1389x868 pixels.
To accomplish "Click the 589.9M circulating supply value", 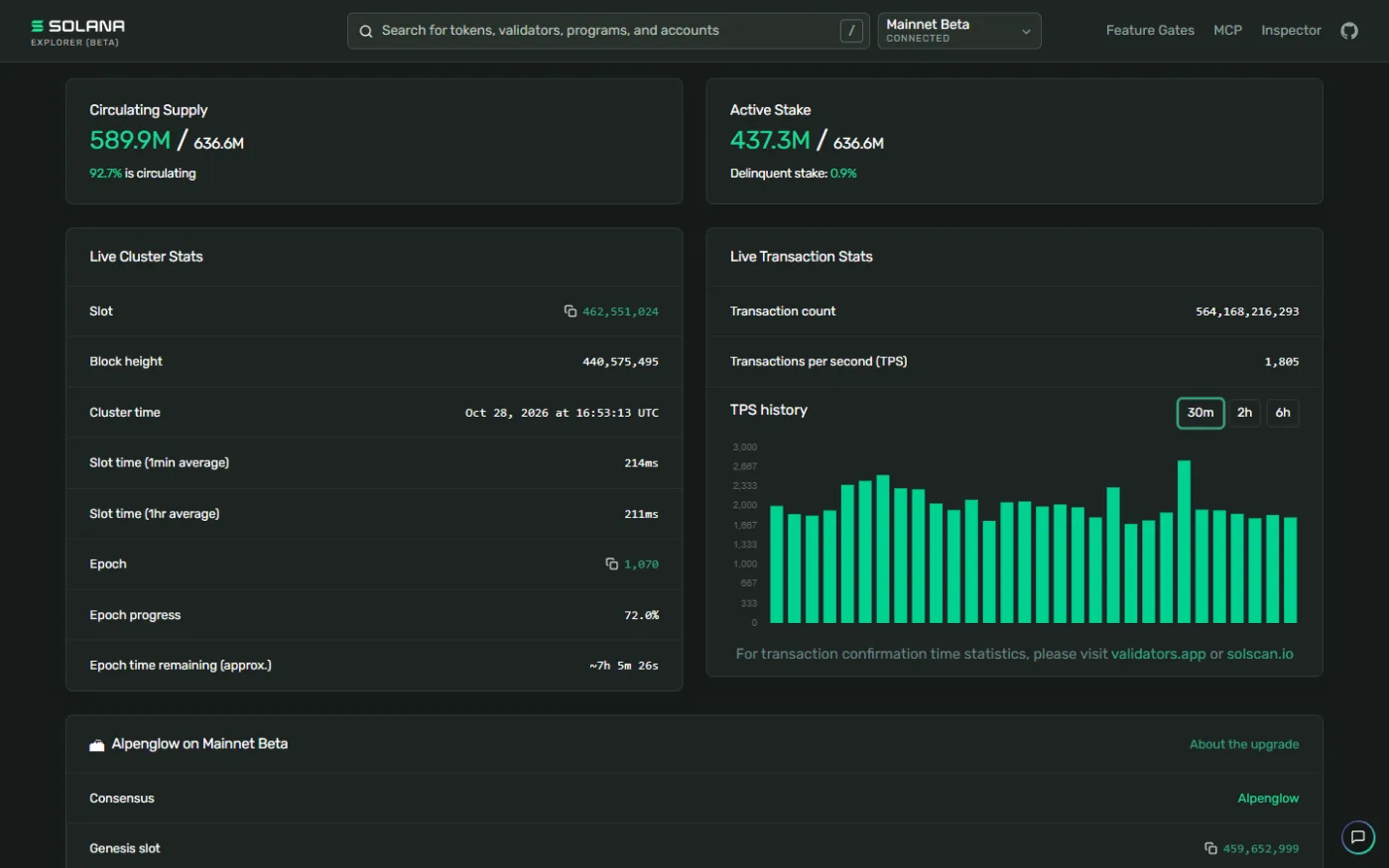I will [130, 141].
